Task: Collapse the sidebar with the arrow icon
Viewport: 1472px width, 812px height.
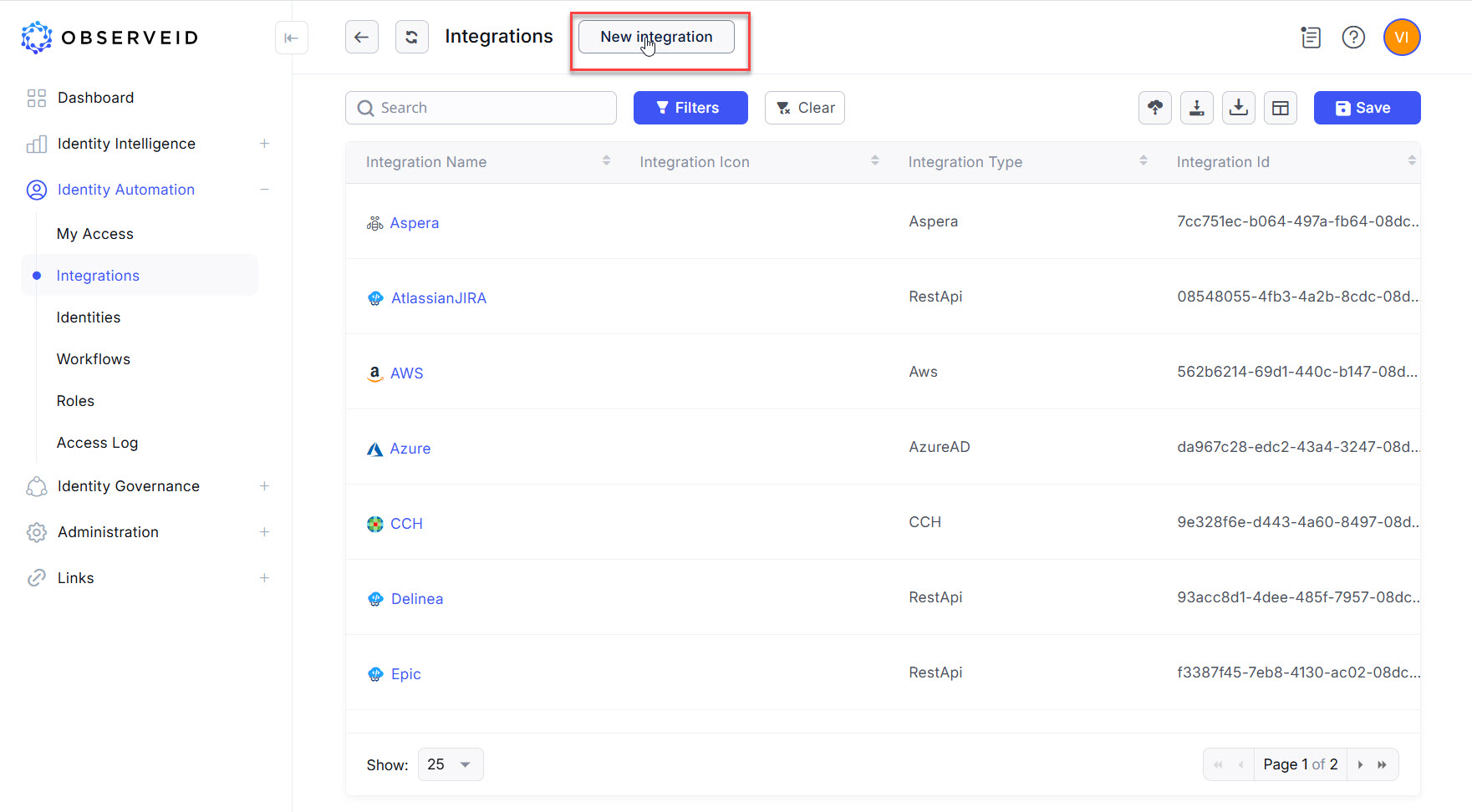Action: [291, 38]
